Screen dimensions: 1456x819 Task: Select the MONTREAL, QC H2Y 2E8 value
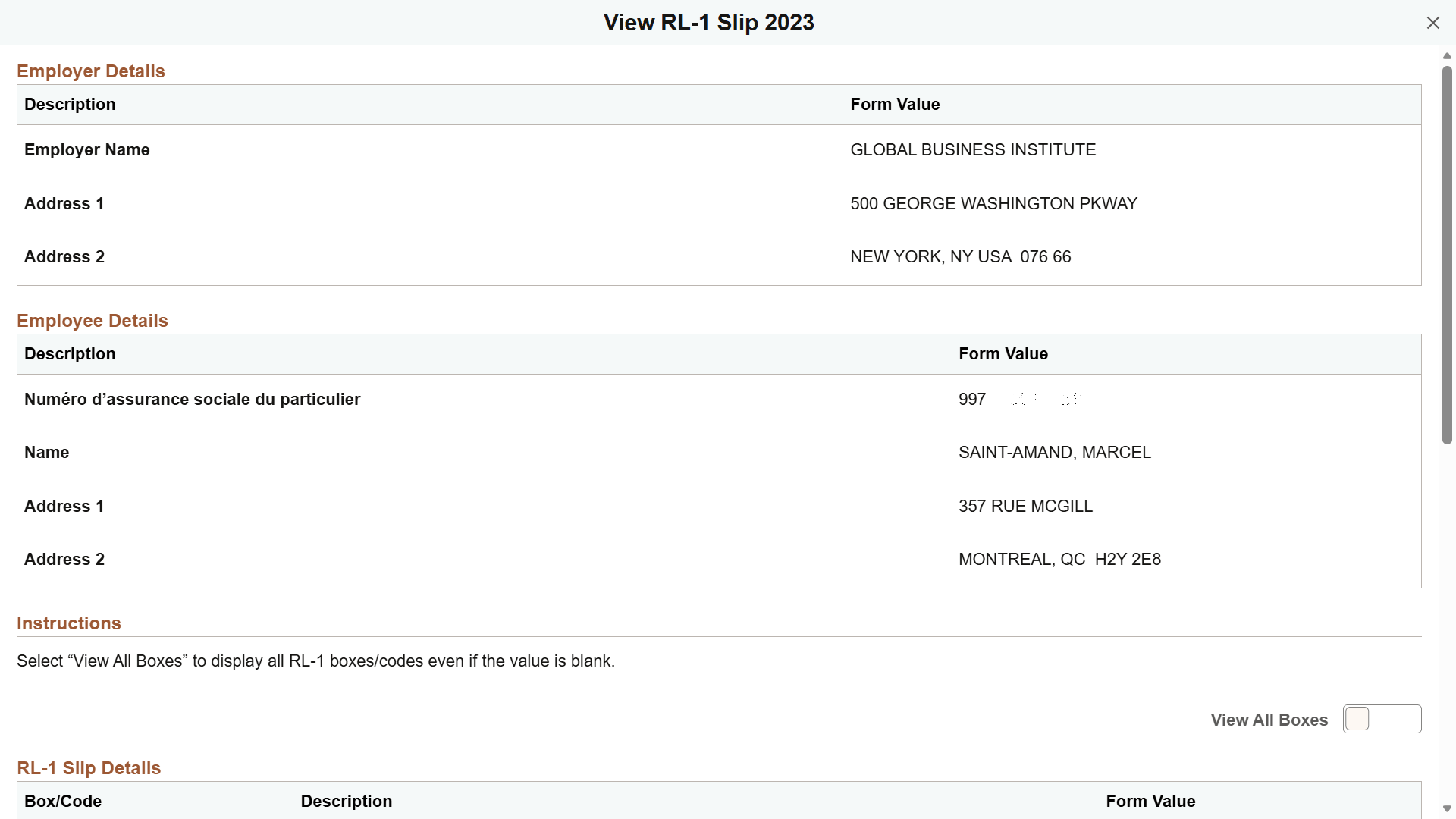pos(1059,559)
